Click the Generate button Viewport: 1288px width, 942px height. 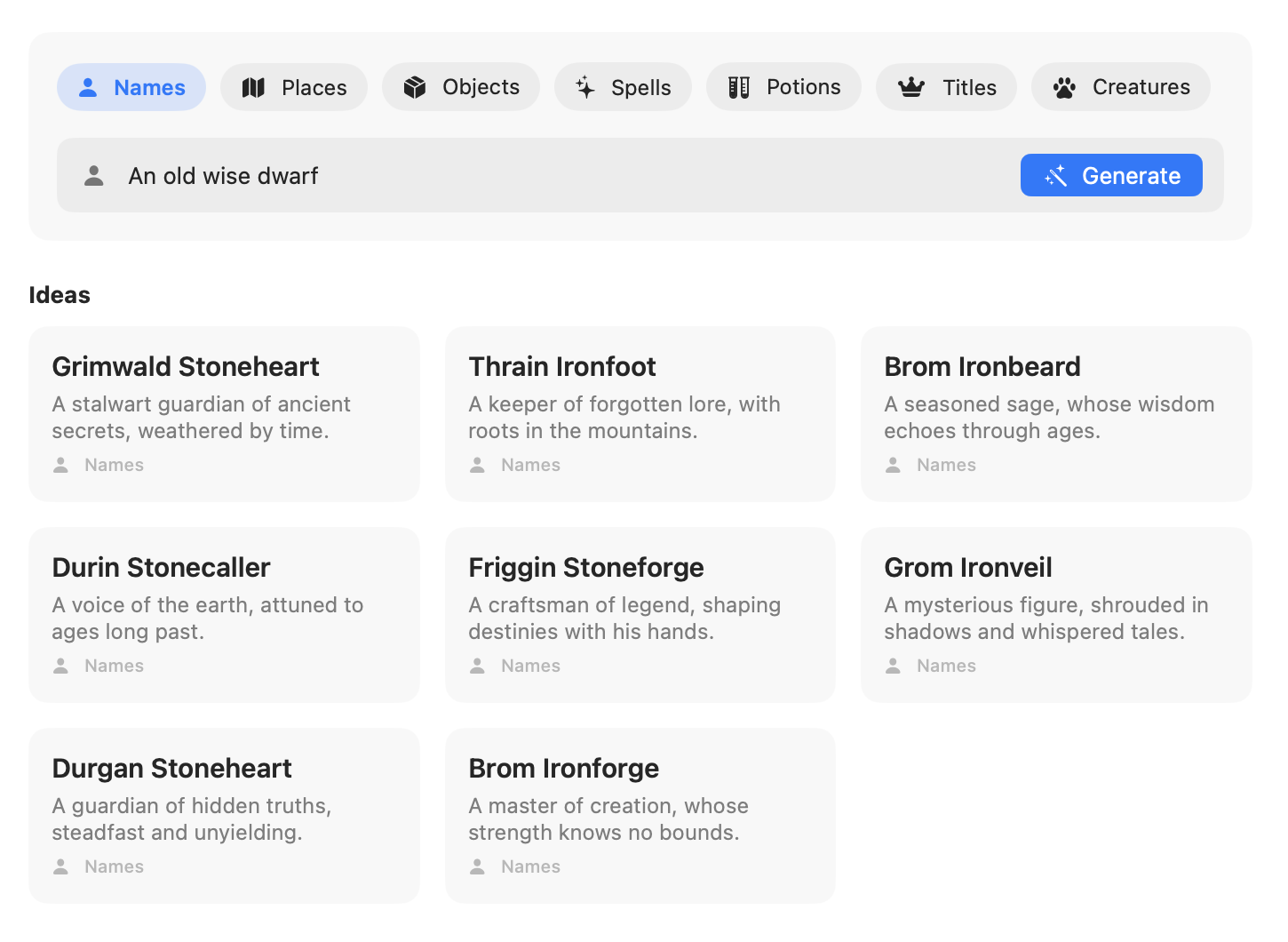(x=1111, y=175)
